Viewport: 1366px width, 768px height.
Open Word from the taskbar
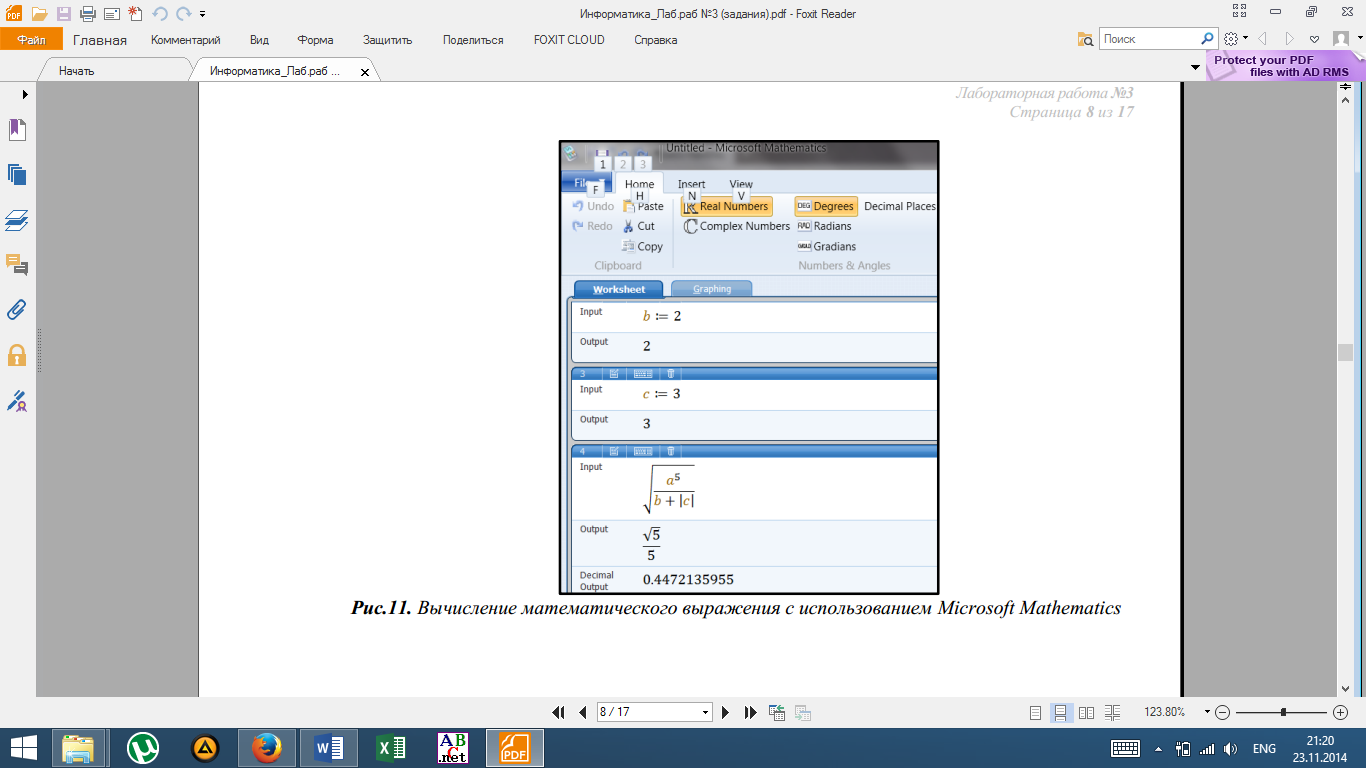click(x=329, y=748)
